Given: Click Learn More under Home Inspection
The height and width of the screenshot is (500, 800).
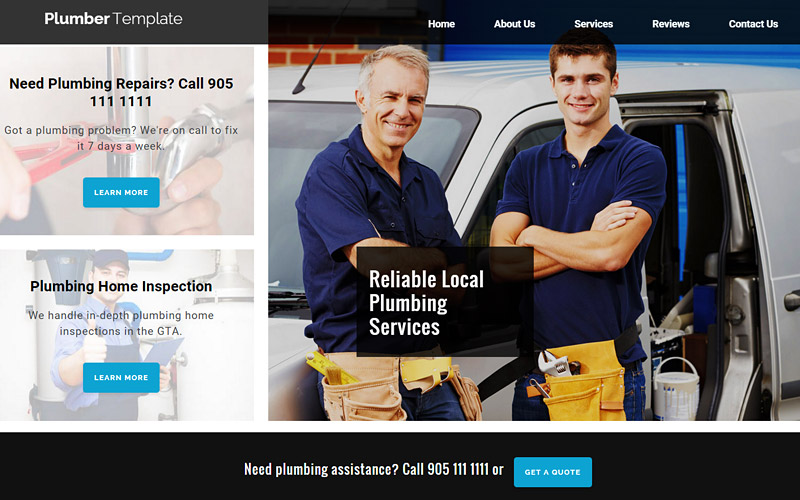Looking at the screenshot, I should (x=121, y=378).
